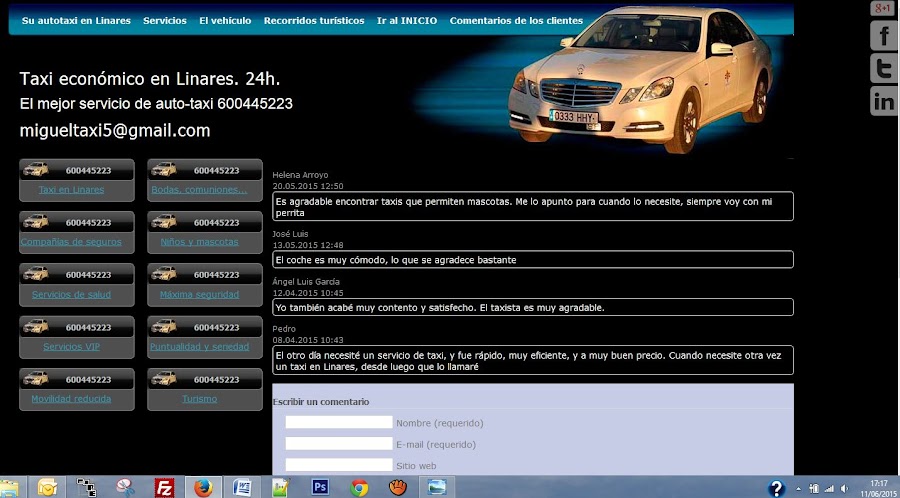The width and height of the screenshot is (900, 498).
Task: Visit the Máxima seguridad link
Action: [x=199, y=295]
